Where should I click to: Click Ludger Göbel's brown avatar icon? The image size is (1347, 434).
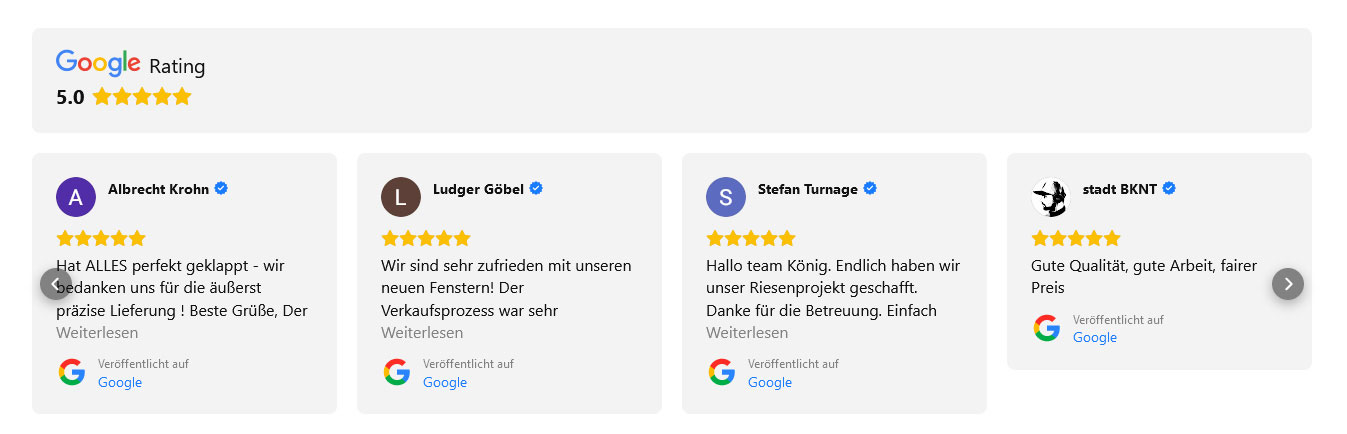(401, 197)
